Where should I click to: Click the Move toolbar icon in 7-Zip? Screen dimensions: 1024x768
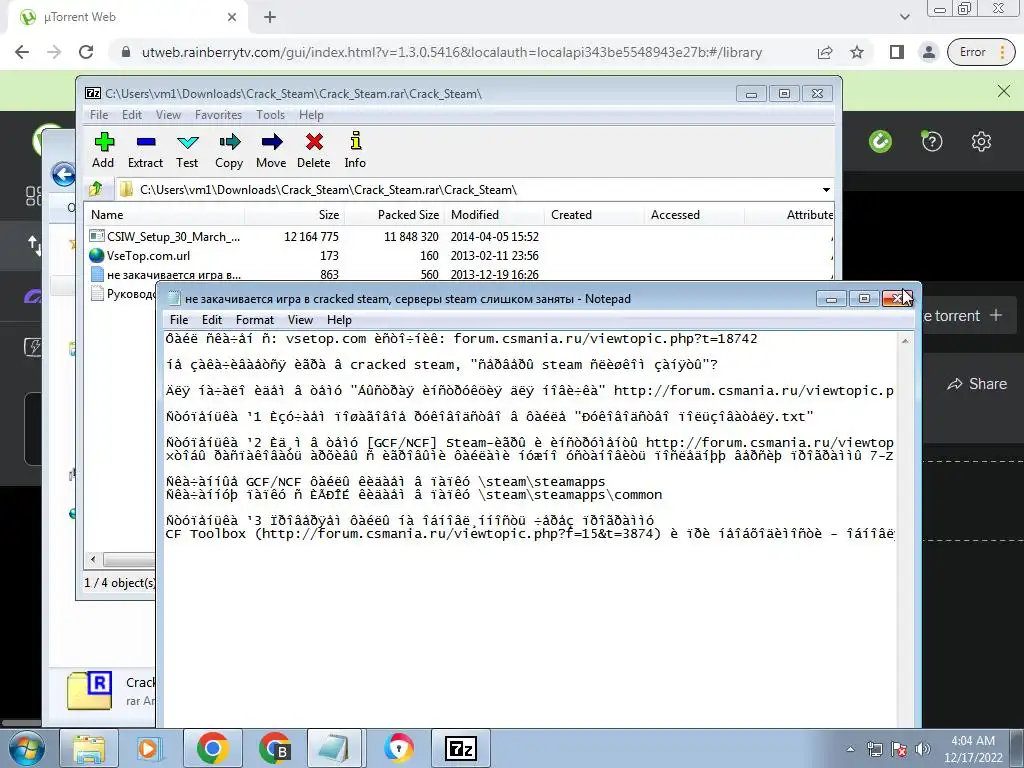click(271, 150)
